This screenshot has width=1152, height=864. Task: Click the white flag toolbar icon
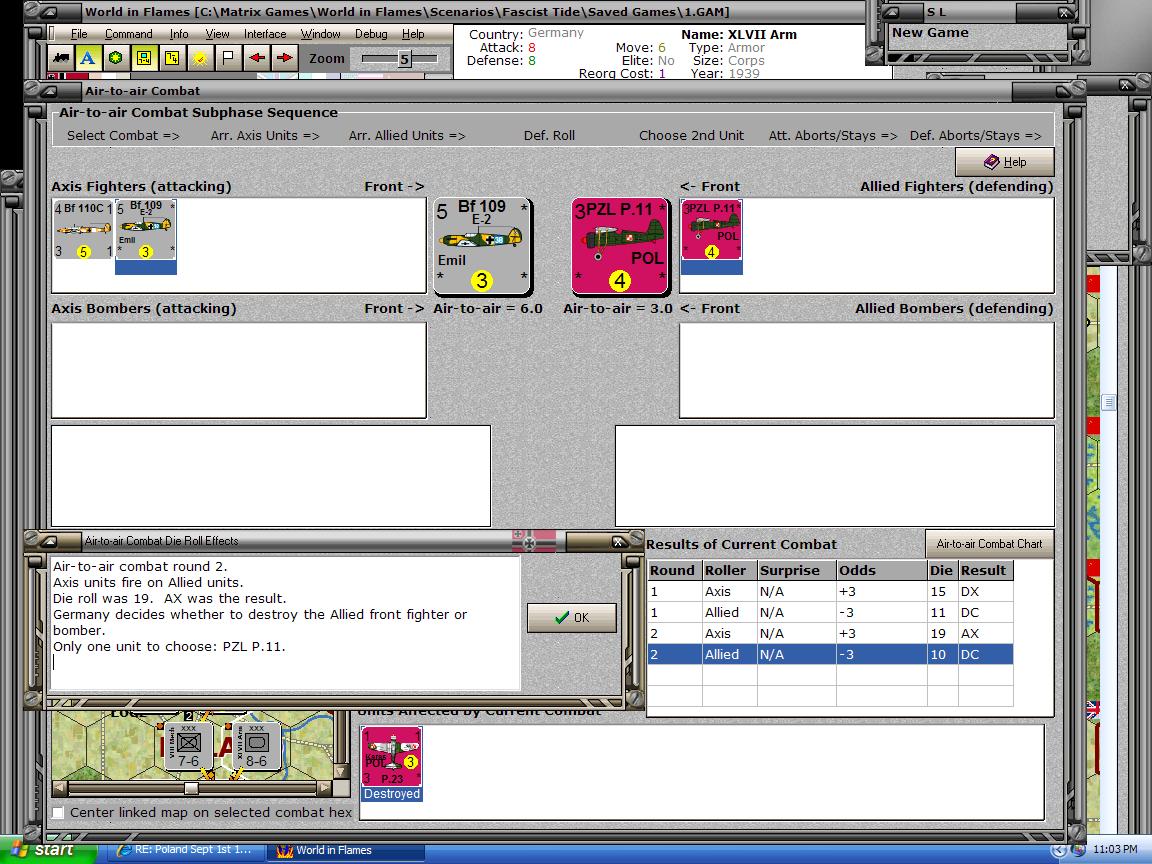click(228, 57)
